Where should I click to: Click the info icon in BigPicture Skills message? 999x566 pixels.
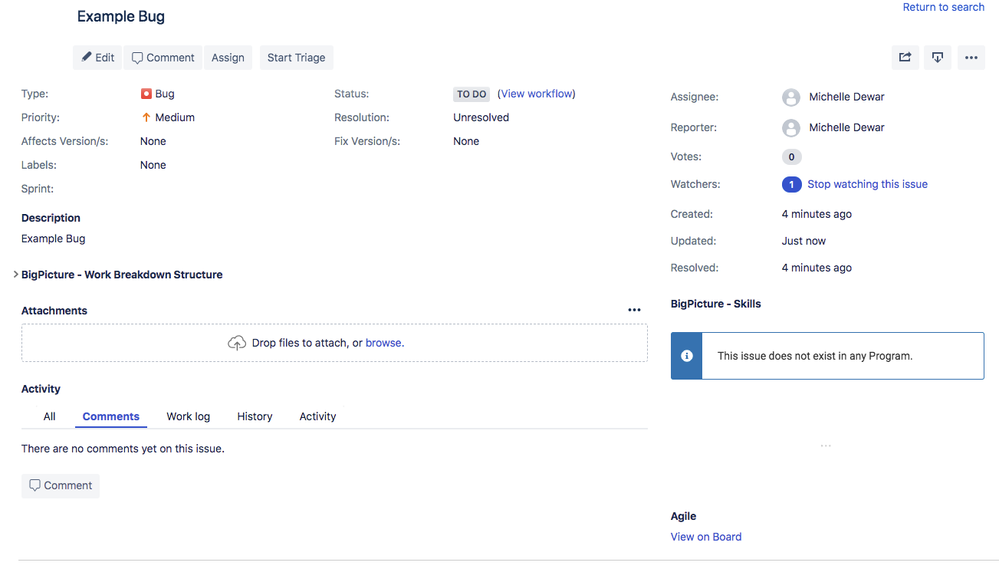687,356
